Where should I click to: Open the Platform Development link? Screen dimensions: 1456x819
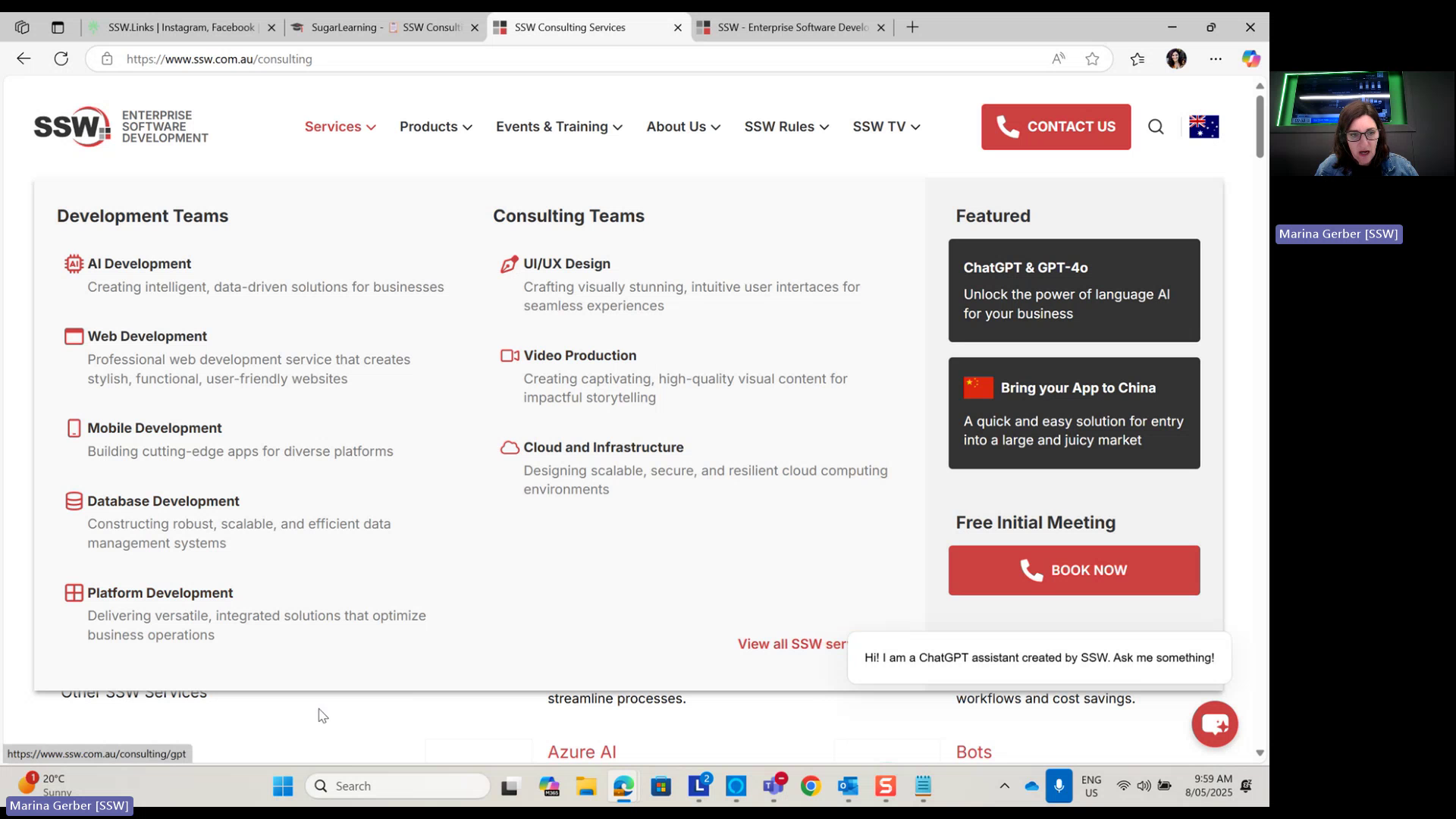[160, 593]
